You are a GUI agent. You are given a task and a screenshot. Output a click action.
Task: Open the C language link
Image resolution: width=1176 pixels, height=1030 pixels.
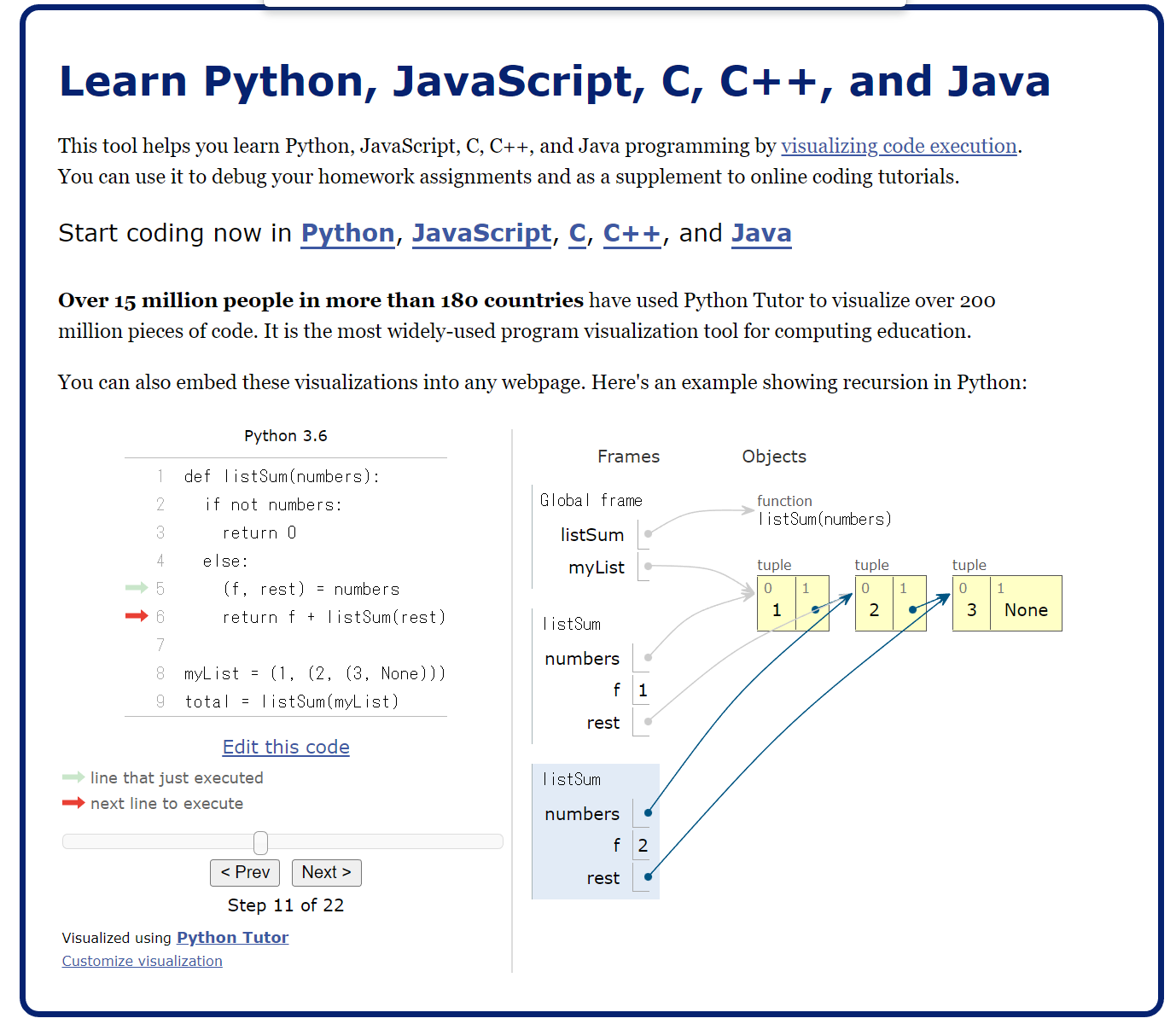coord(578,233)
